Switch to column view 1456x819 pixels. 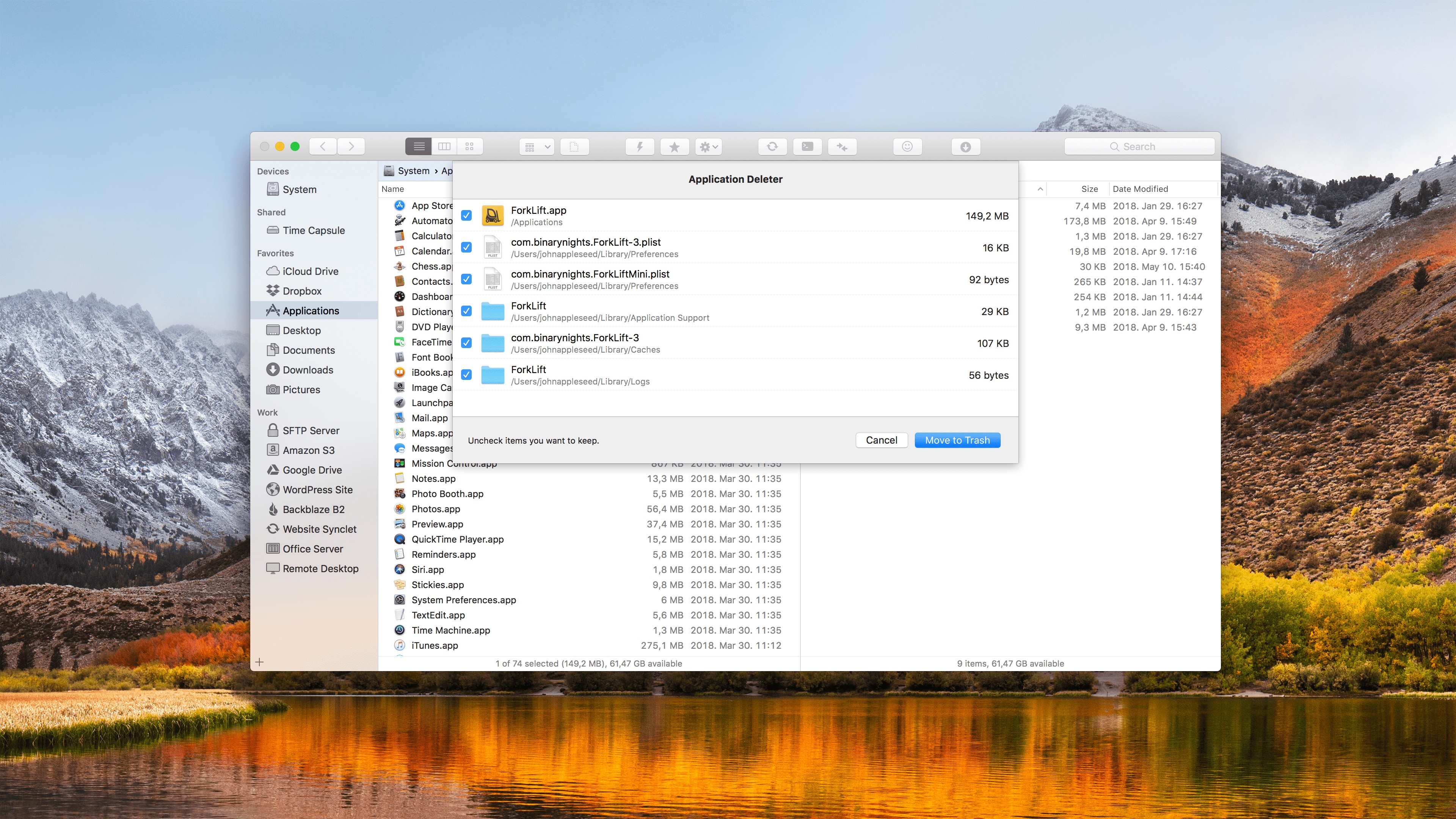(444, 147)
